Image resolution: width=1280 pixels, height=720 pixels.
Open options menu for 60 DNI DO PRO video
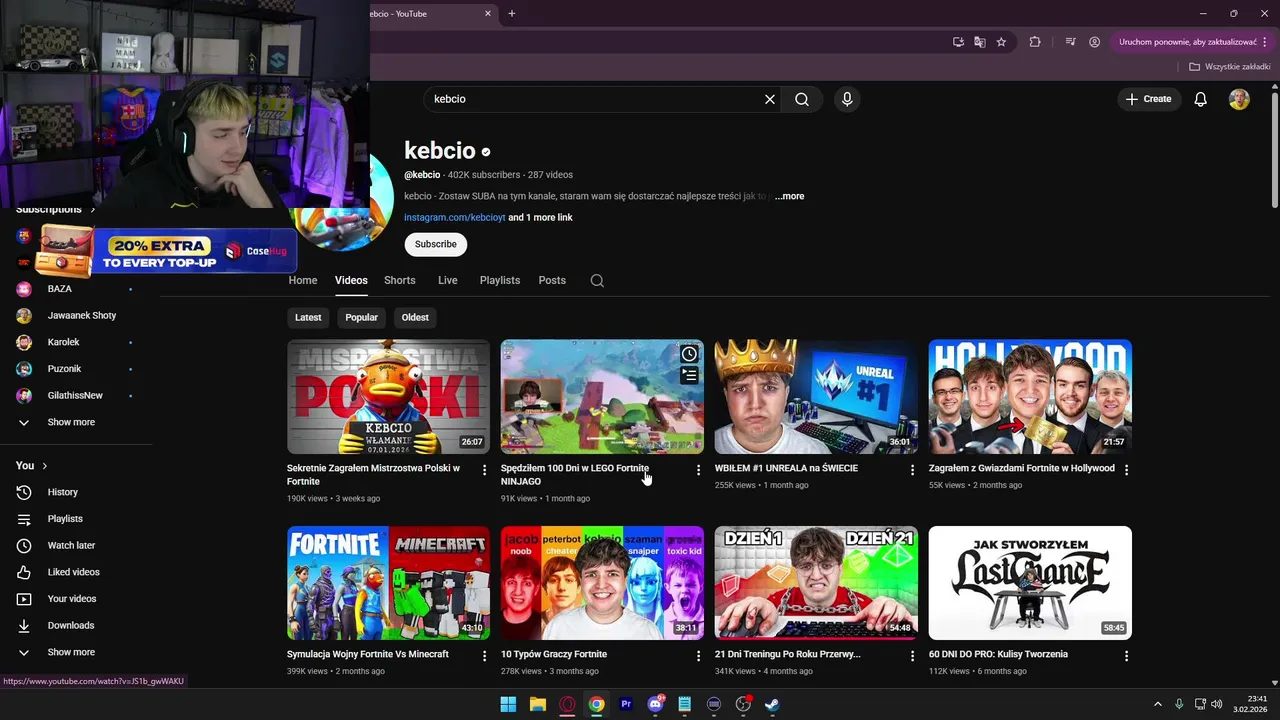[x=1126, y=656]
